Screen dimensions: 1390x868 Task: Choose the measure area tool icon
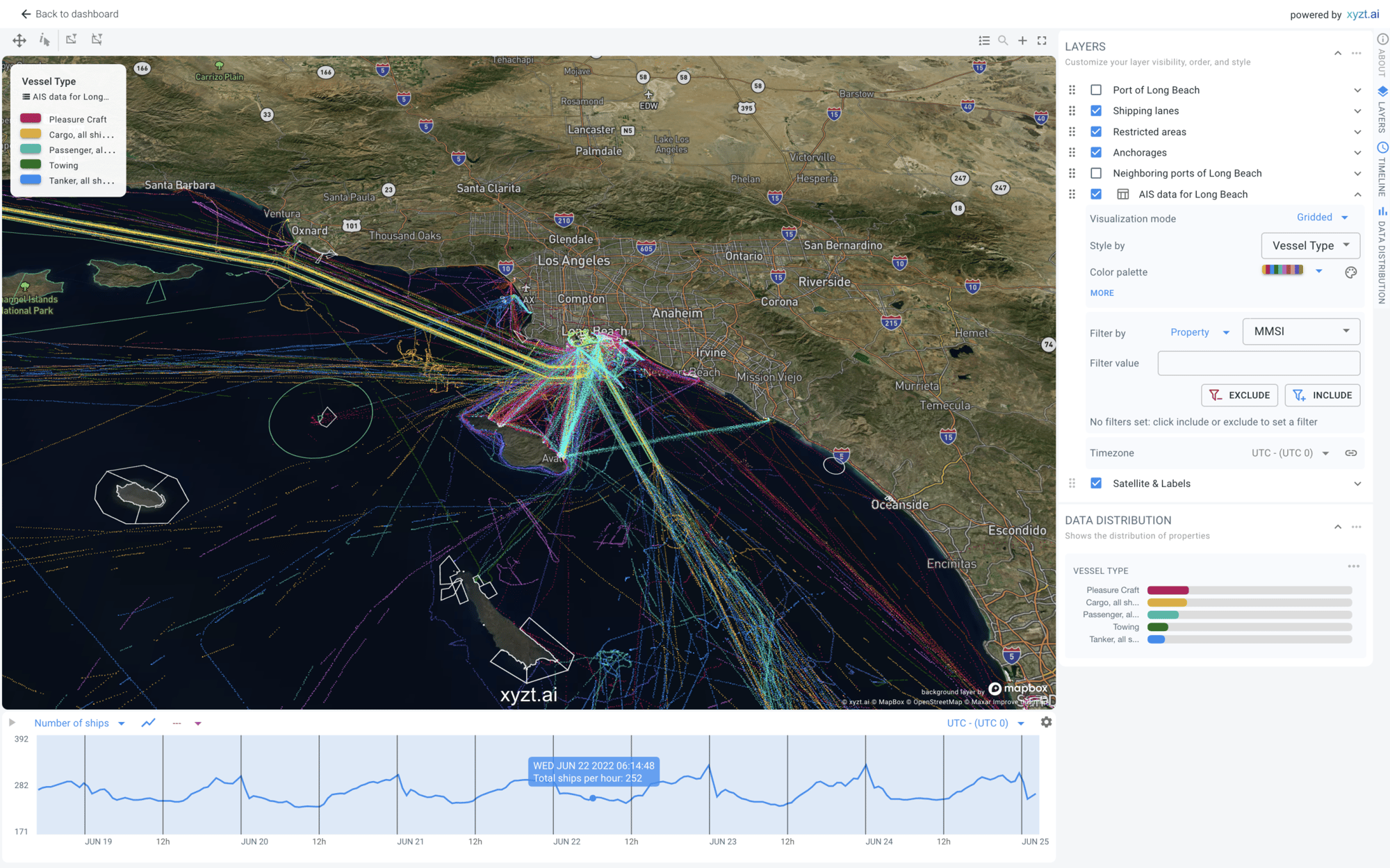point(97,40)
